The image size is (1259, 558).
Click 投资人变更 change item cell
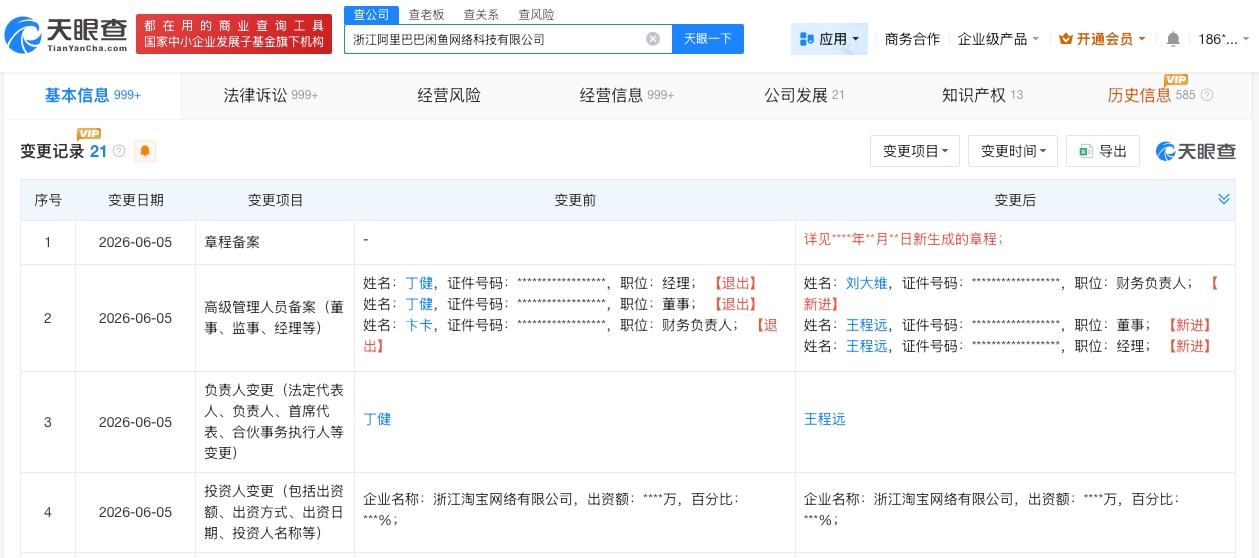click(x=275, y=512)
